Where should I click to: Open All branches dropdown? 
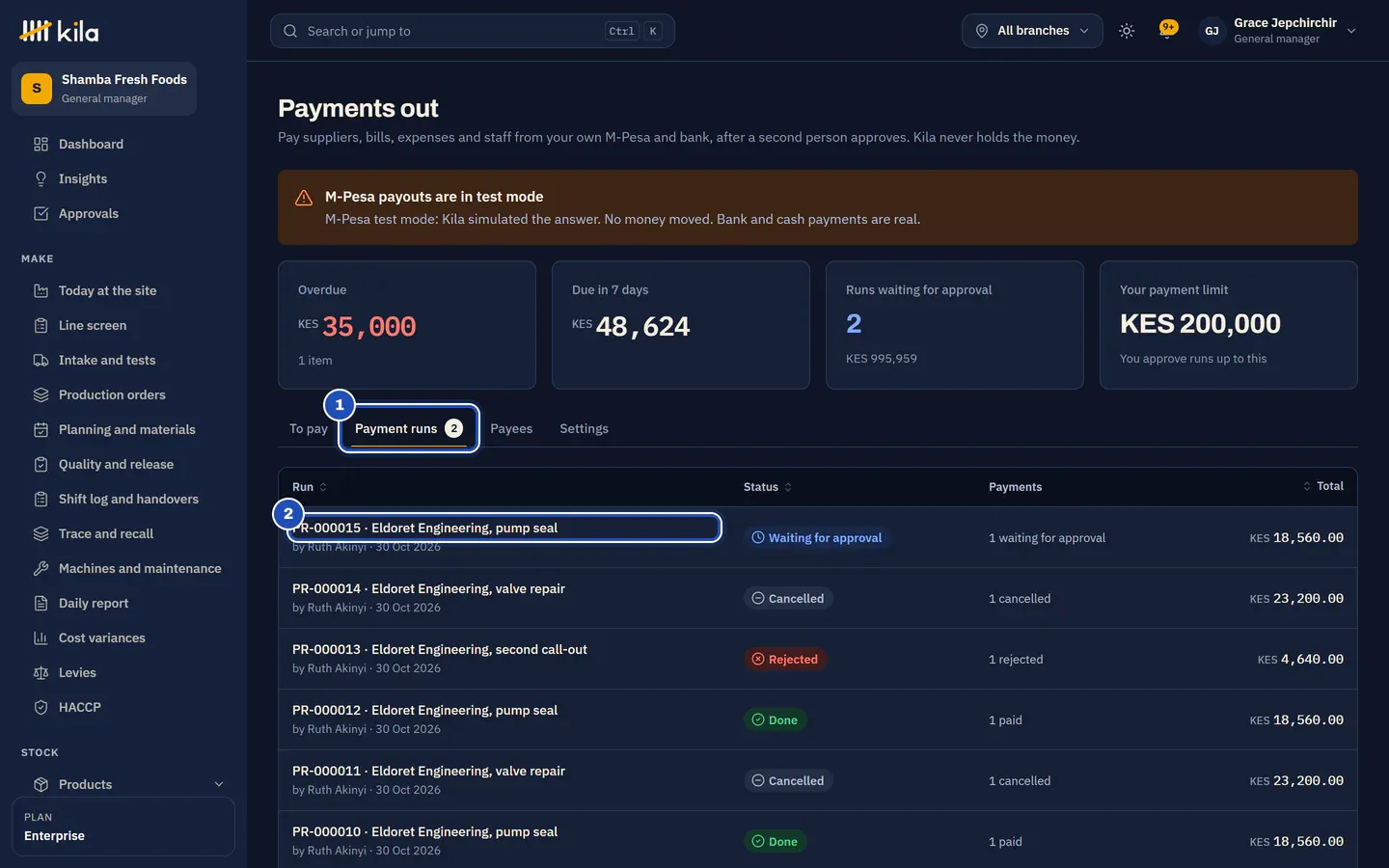click(x=1032, y=31)
